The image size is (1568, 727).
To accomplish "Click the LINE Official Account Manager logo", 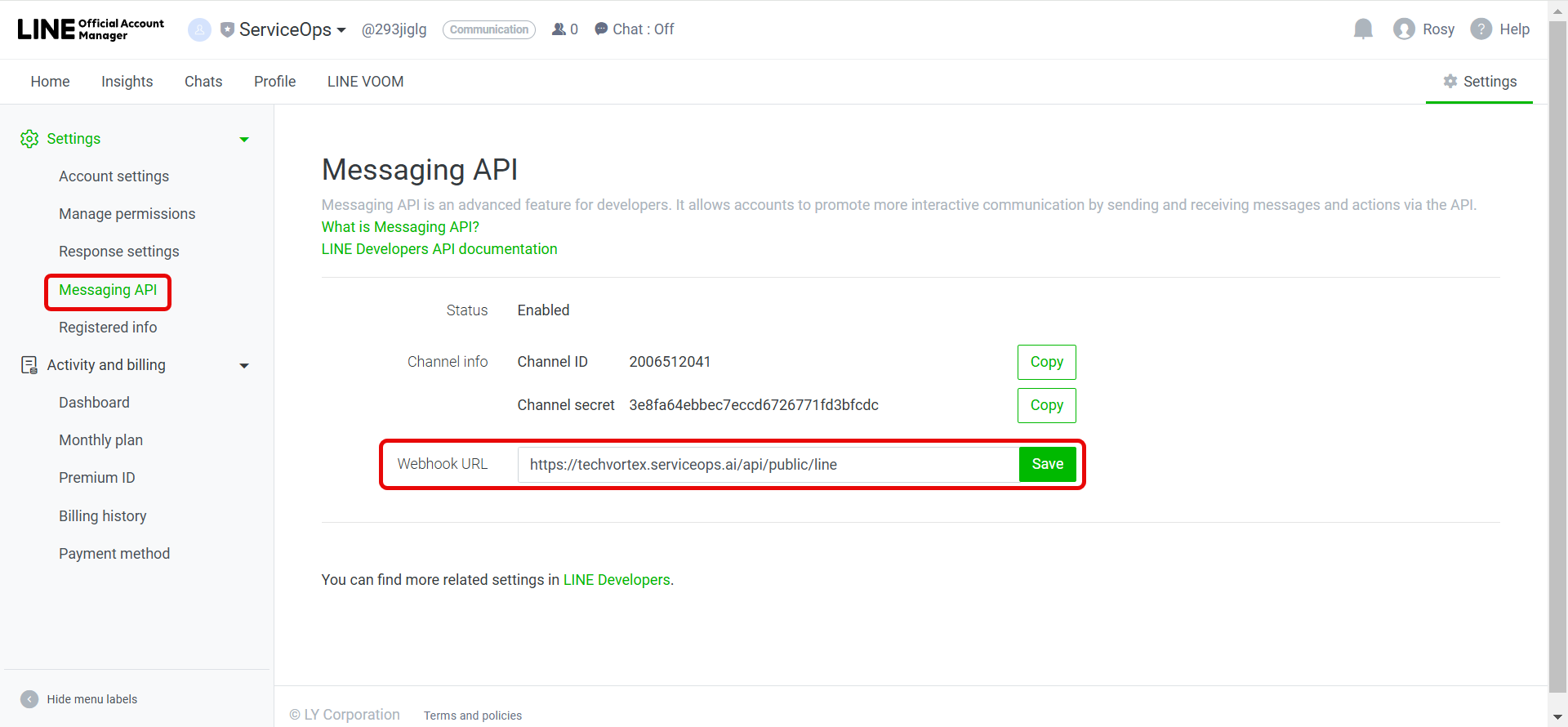I will coord(91,29).
